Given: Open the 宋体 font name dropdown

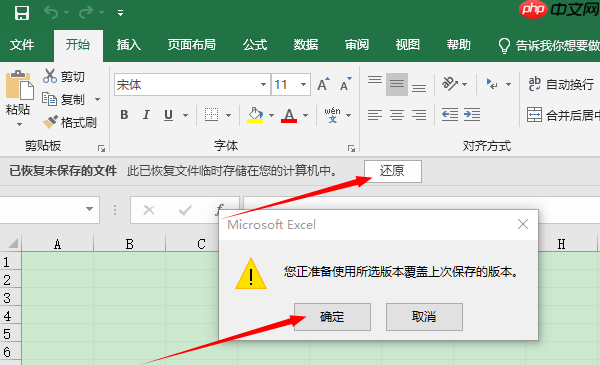Looking at the screenshot, I should [263, 85].
